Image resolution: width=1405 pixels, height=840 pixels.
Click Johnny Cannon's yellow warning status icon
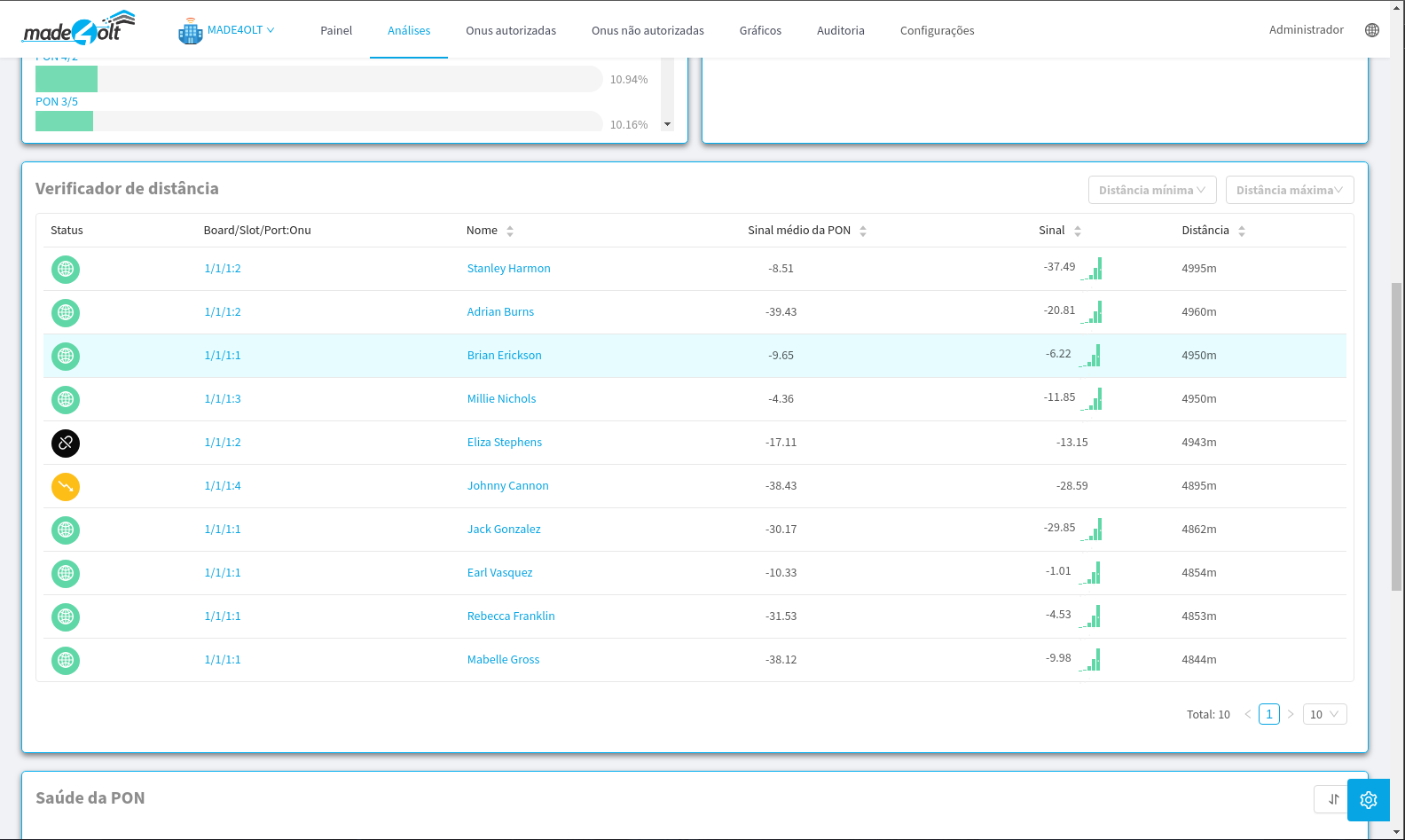pyautogui.click(x=66, y=486)
